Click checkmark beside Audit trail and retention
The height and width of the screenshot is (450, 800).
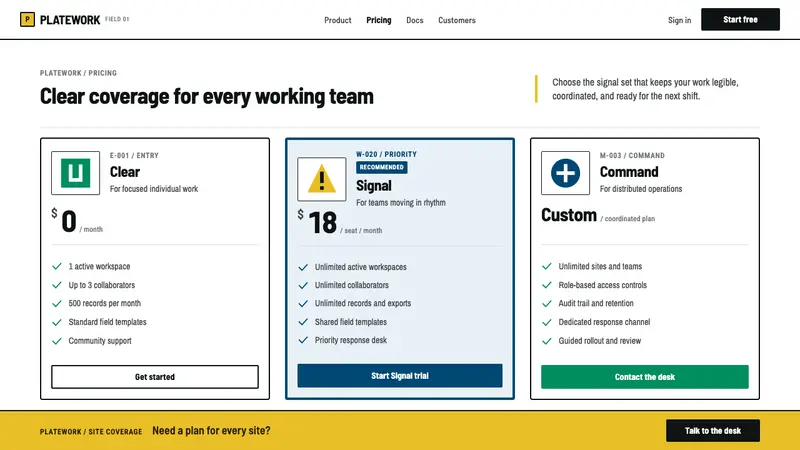[x=547, y=304]
